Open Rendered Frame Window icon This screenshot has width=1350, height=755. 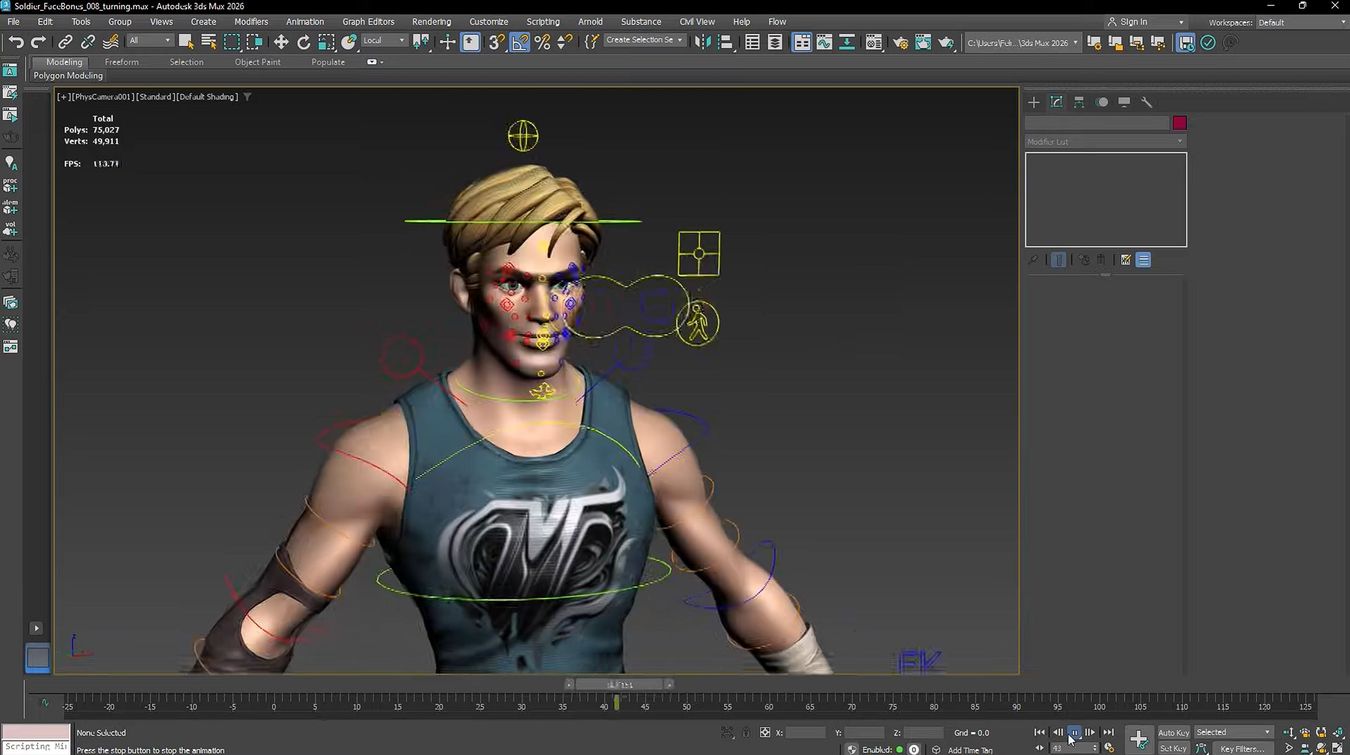pos(923,42)
